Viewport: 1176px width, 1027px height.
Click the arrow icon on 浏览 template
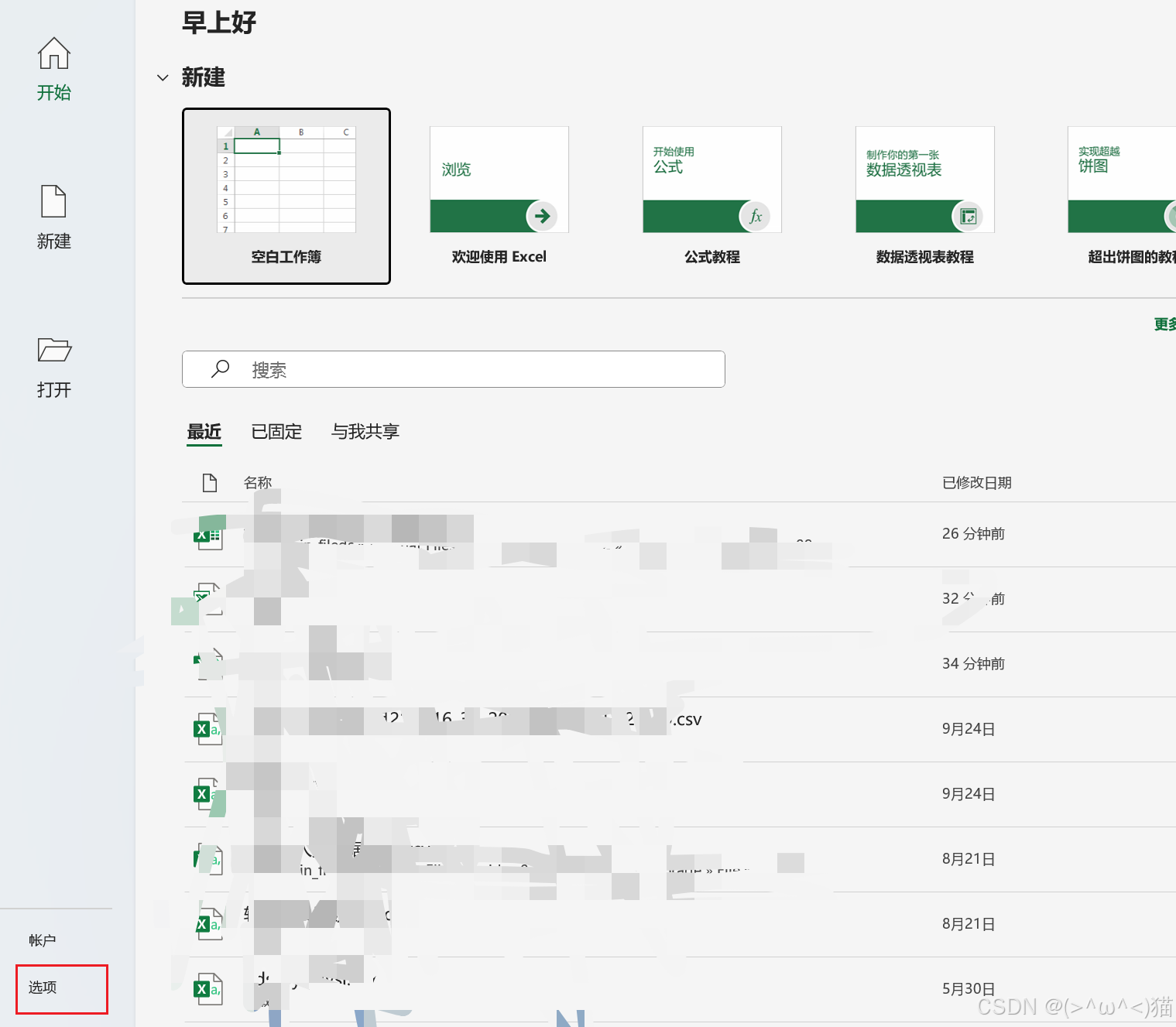click(x=542, y=216)
